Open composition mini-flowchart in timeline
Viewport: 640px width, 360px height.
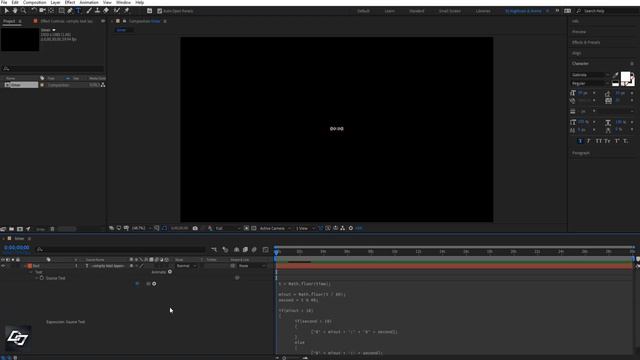tap(214, 249)
